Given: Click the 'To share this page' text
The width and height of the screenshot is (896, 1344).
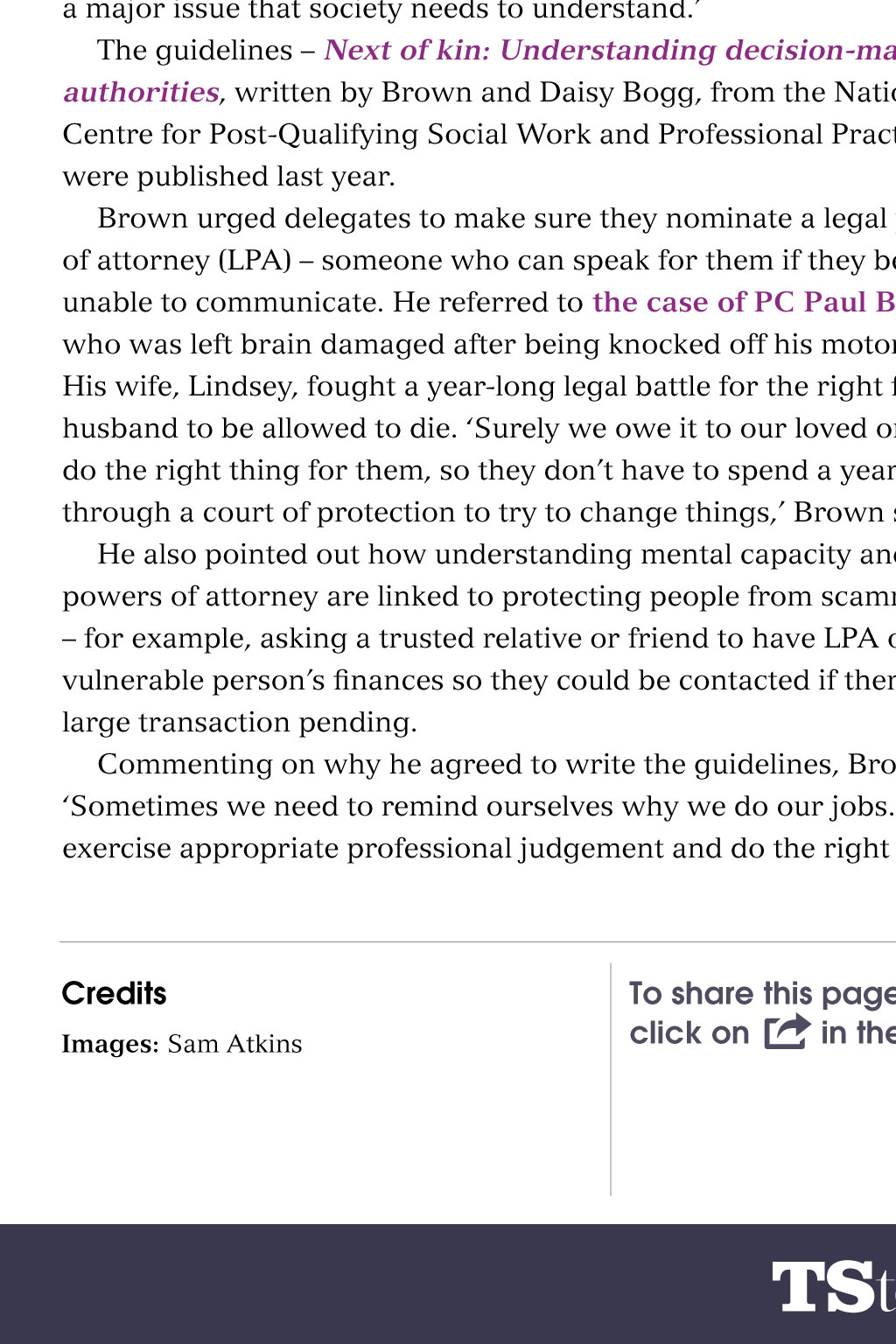Looking at the screenshot, I should point(761,993).
